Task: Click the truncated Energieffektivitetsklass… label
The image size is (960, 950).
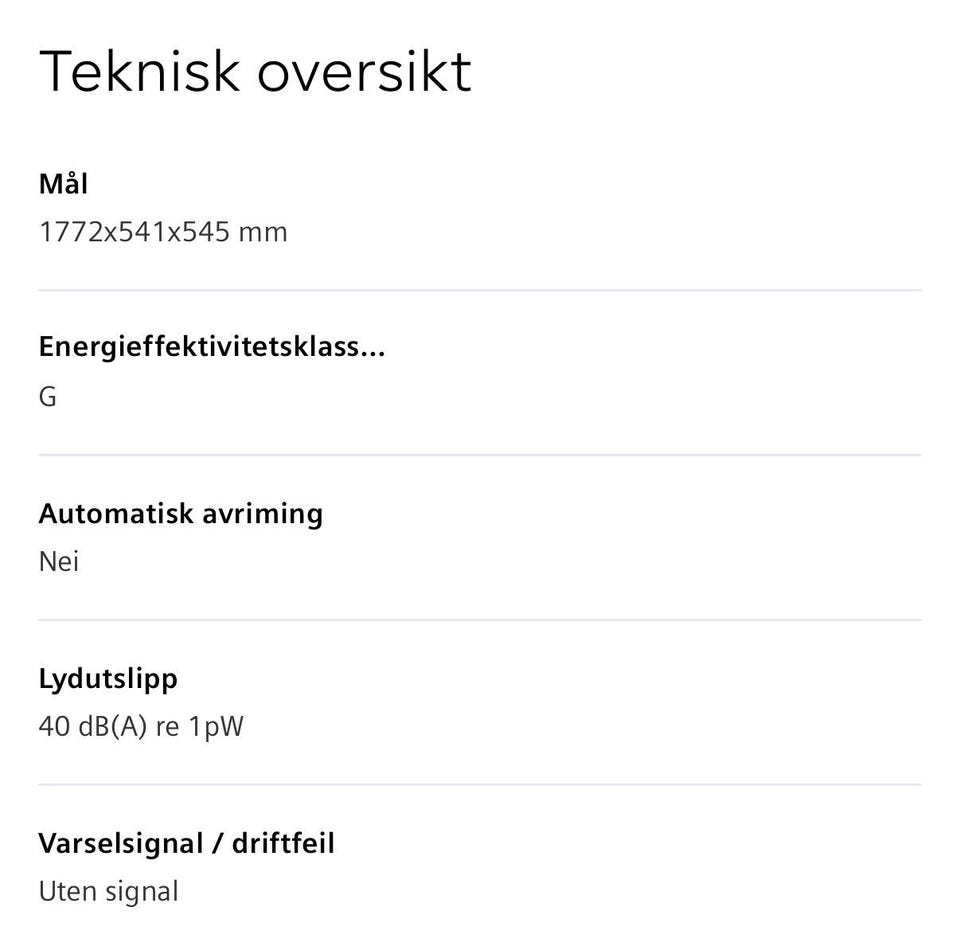Action: pyautogui.click(x=212, y=347)
